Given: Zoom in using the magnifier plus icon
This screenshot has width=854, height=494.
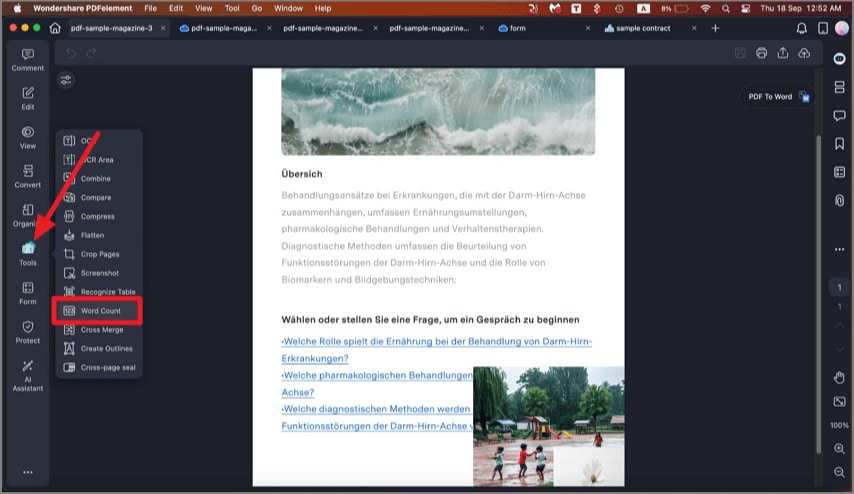Looking at the screenshot, I should click(x=839, y=449).
